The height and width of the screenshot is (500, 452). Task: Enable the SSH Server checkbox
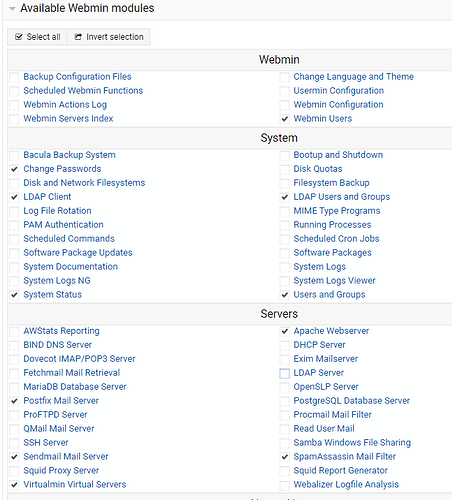[x=14, y=443]
